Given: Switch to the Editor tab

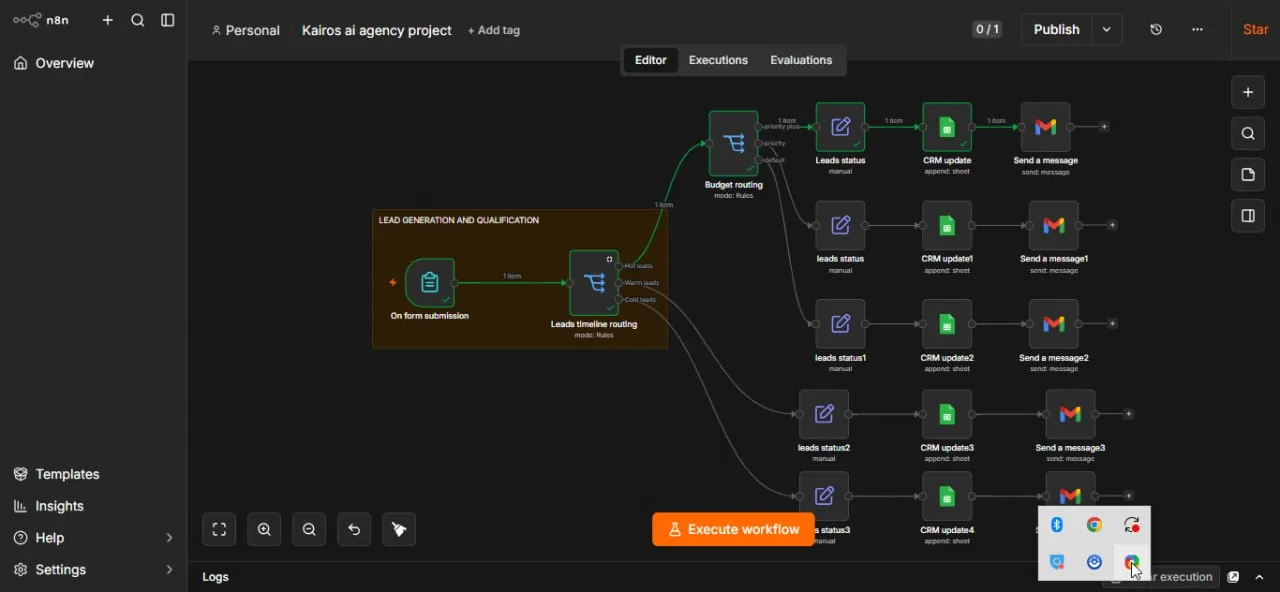Looking at the screenshot, I should click(x=651, y=60).
